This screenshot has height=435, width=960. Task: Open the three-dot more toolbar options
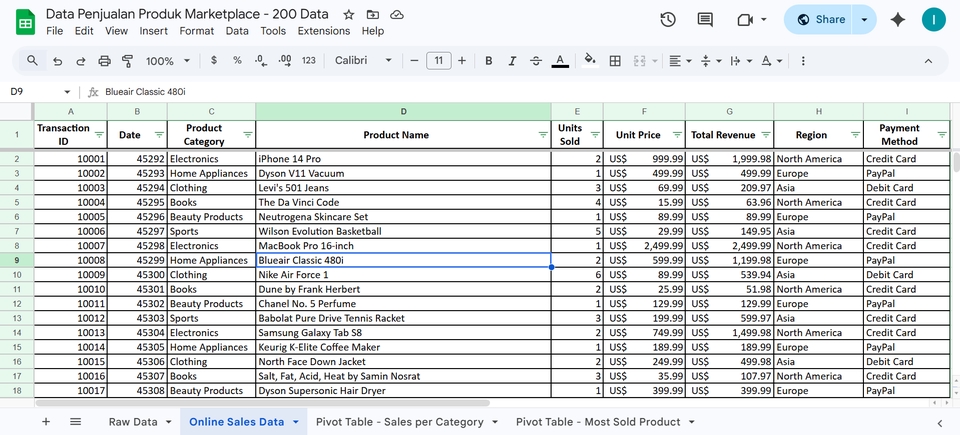[803, 61]
